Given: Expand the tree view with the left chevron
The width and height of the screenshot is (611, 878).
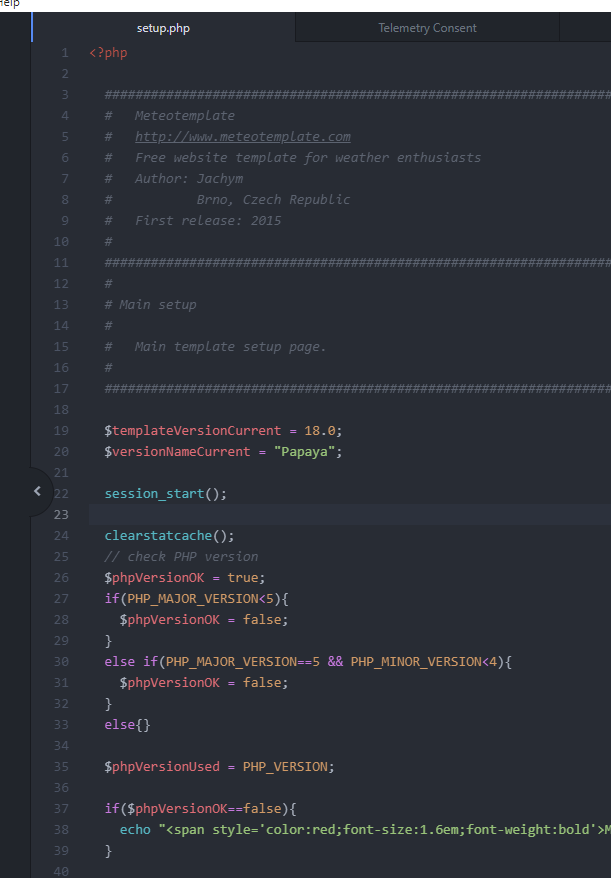Looking at the screenshot, I should [x=37, y=491].
